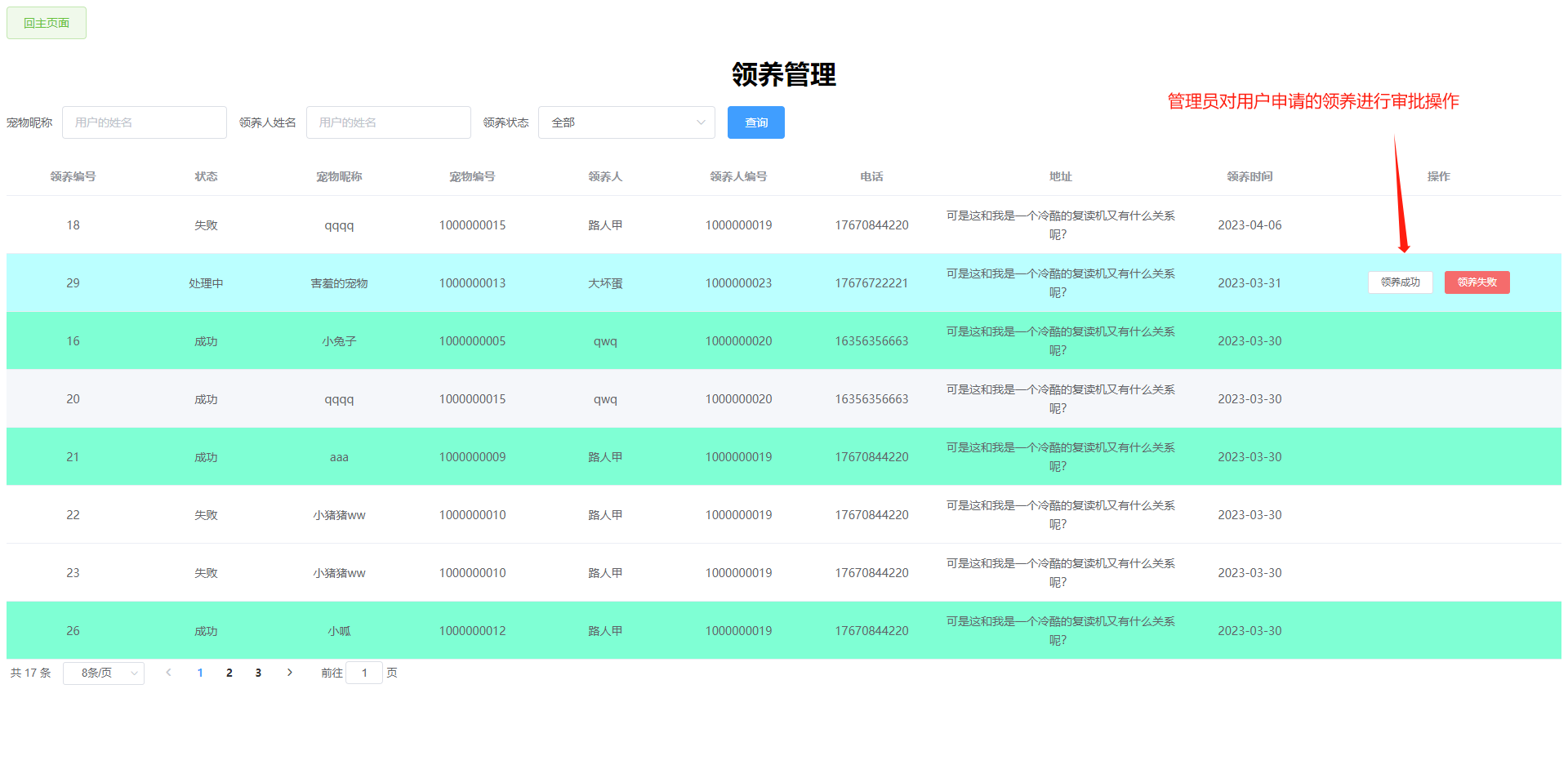Click the 状态 column header

[x=206, y=176]
